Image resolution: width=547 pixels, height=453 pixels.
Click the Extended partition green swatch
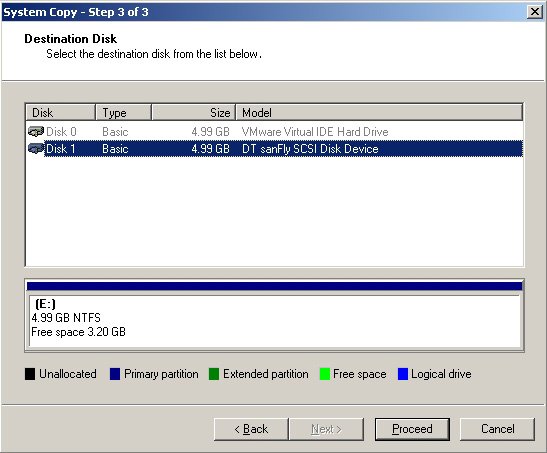pos(214,374)
